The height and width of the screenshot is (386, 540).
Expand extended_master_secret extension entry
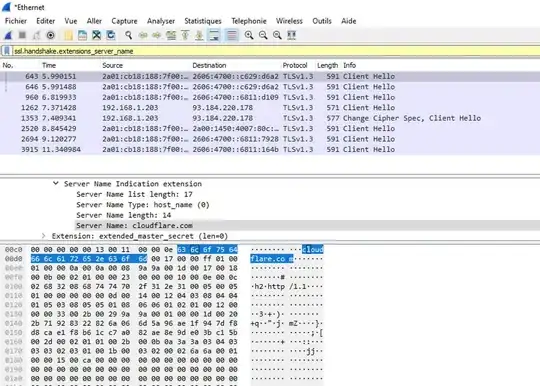[x=43, y=236]
